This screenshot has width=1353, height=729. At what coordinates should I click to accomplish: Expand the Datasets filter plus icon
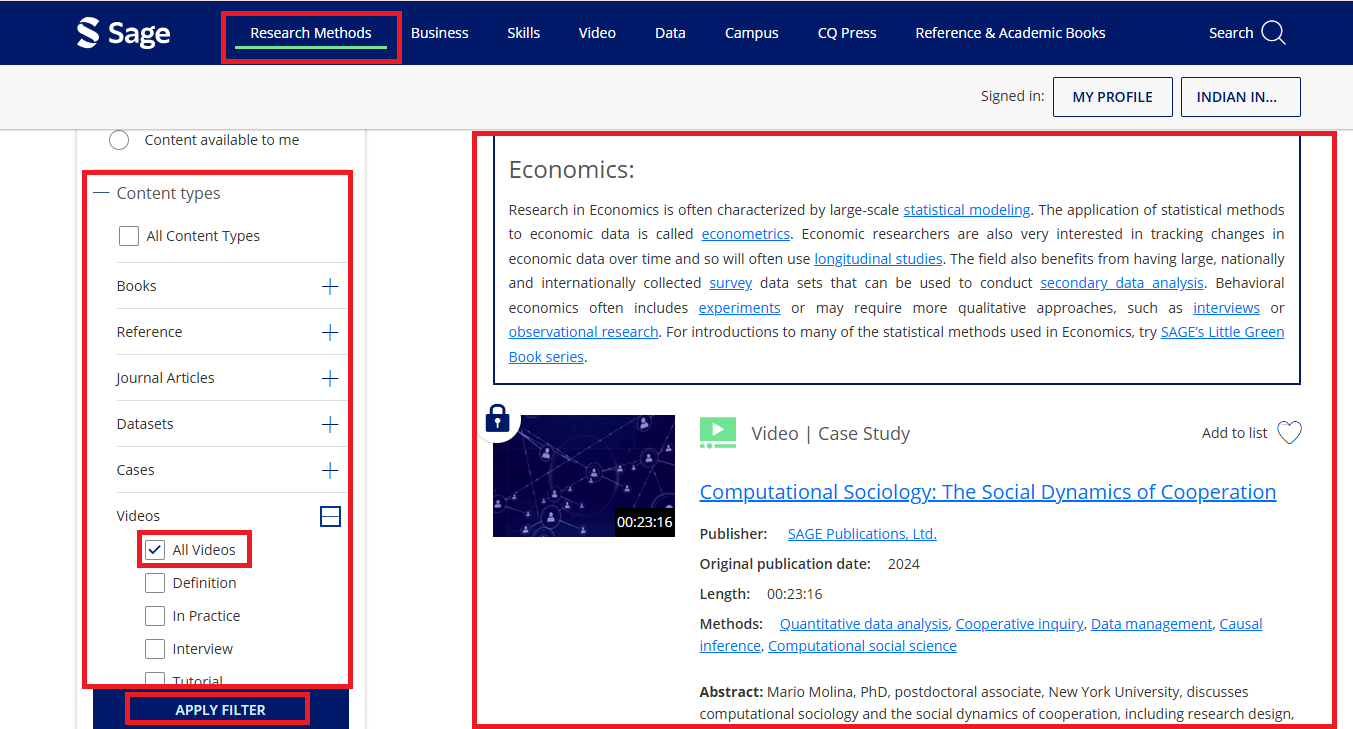(330, 425)
